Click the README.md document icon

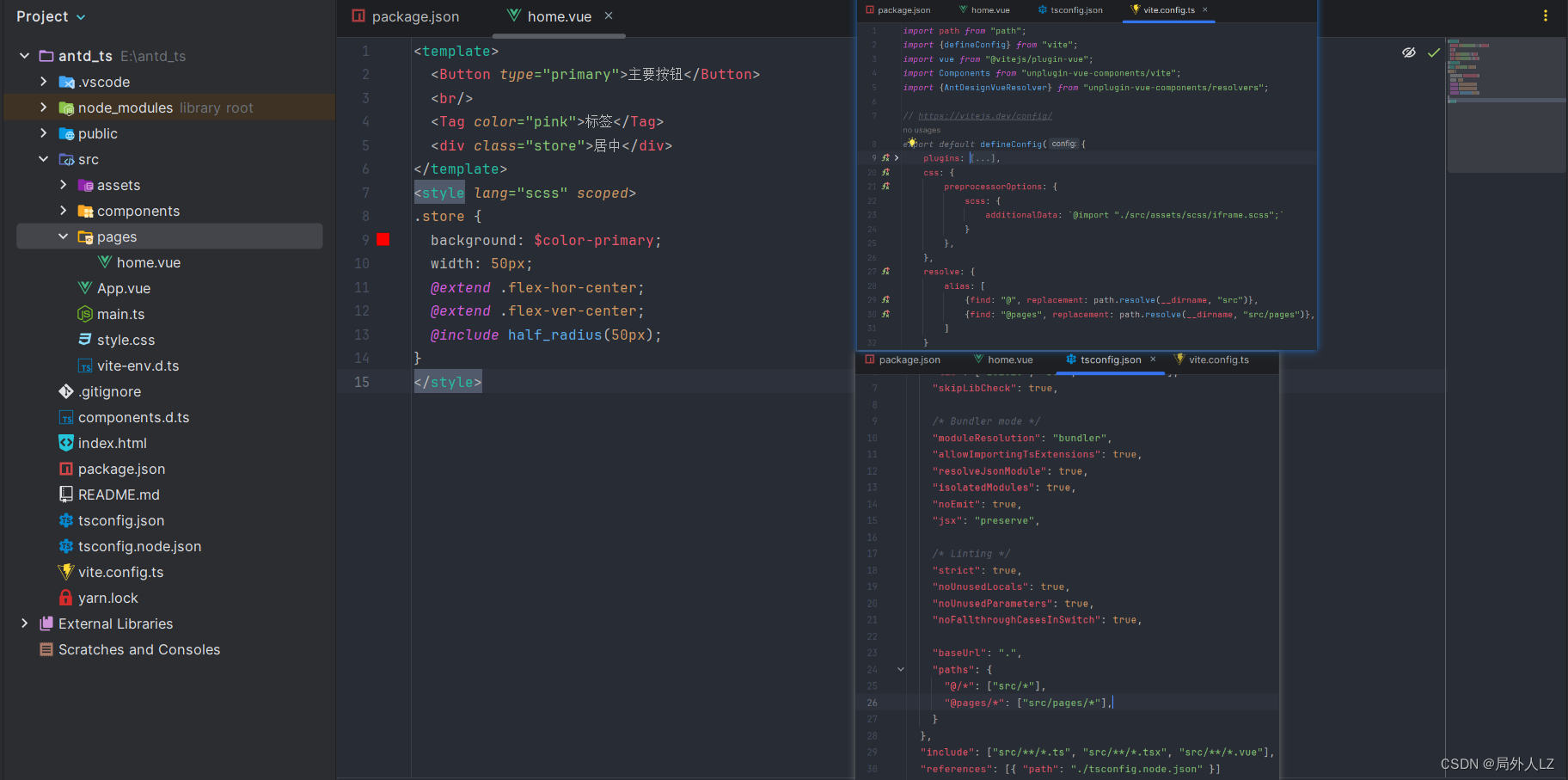coord(66,494)
